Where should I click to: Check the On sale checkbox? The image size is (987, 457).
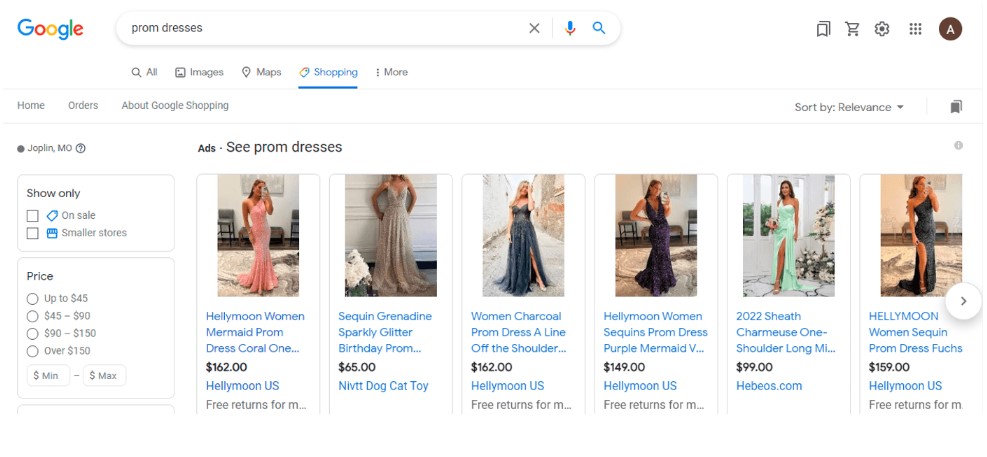pos(33,216)
